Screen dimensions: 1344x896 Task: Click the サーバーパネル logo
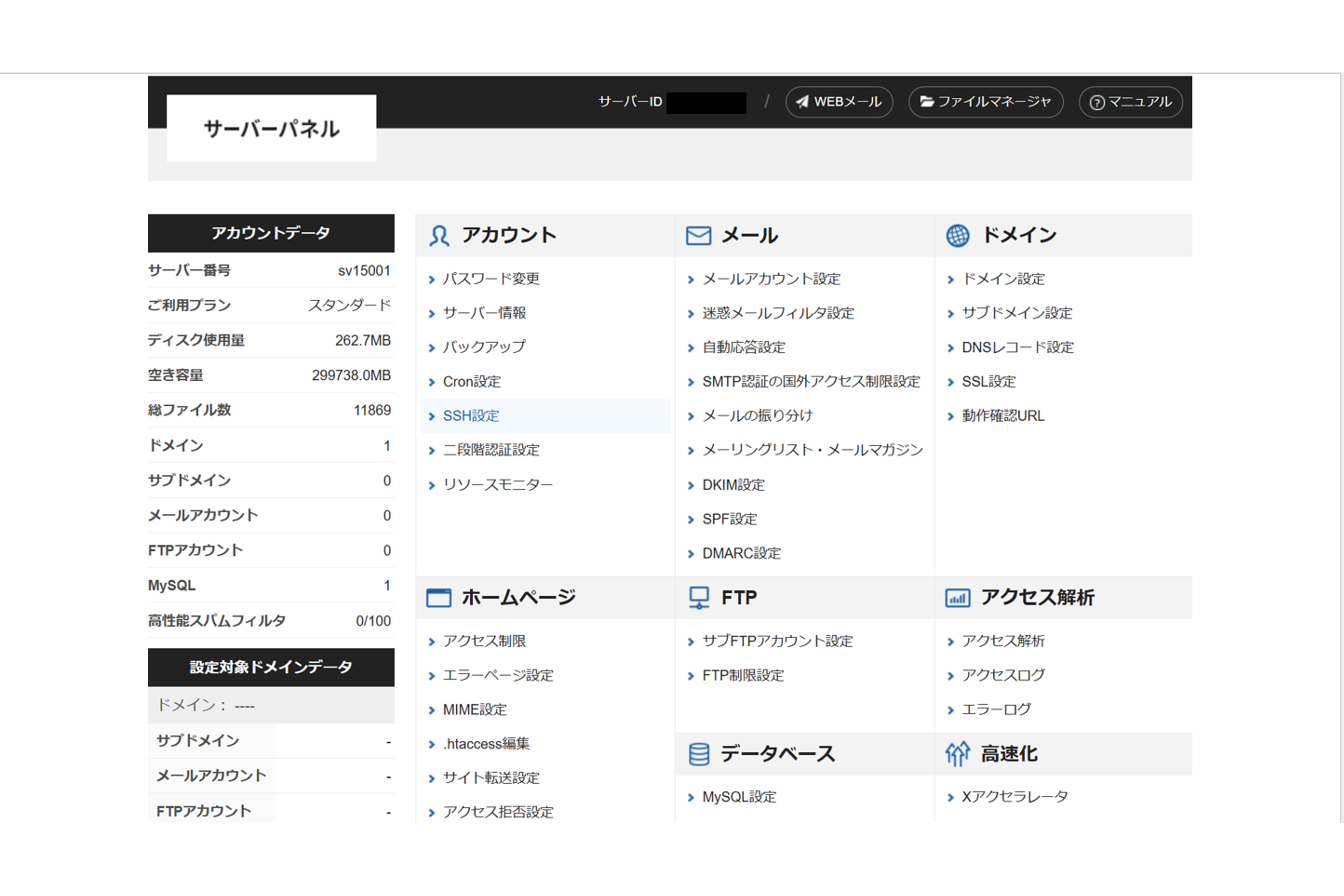coord(271,128)
